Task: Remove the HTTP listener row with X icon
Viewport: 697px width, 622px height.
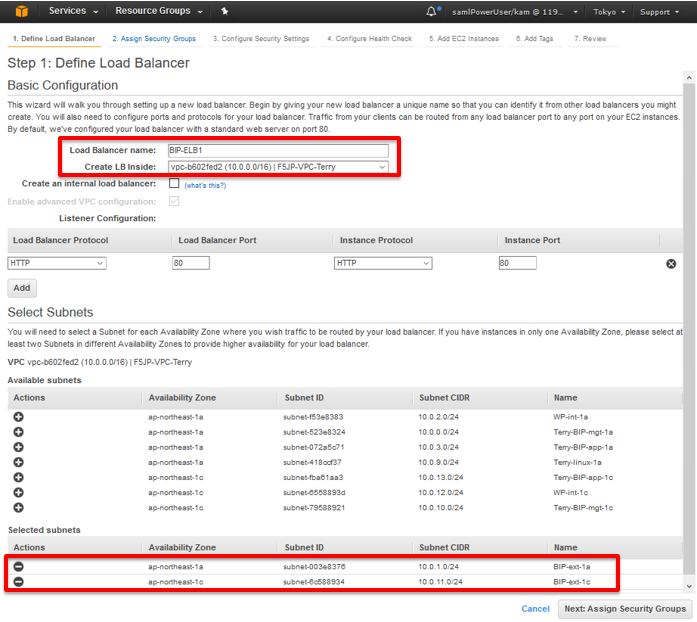Action: coord(671,264)
